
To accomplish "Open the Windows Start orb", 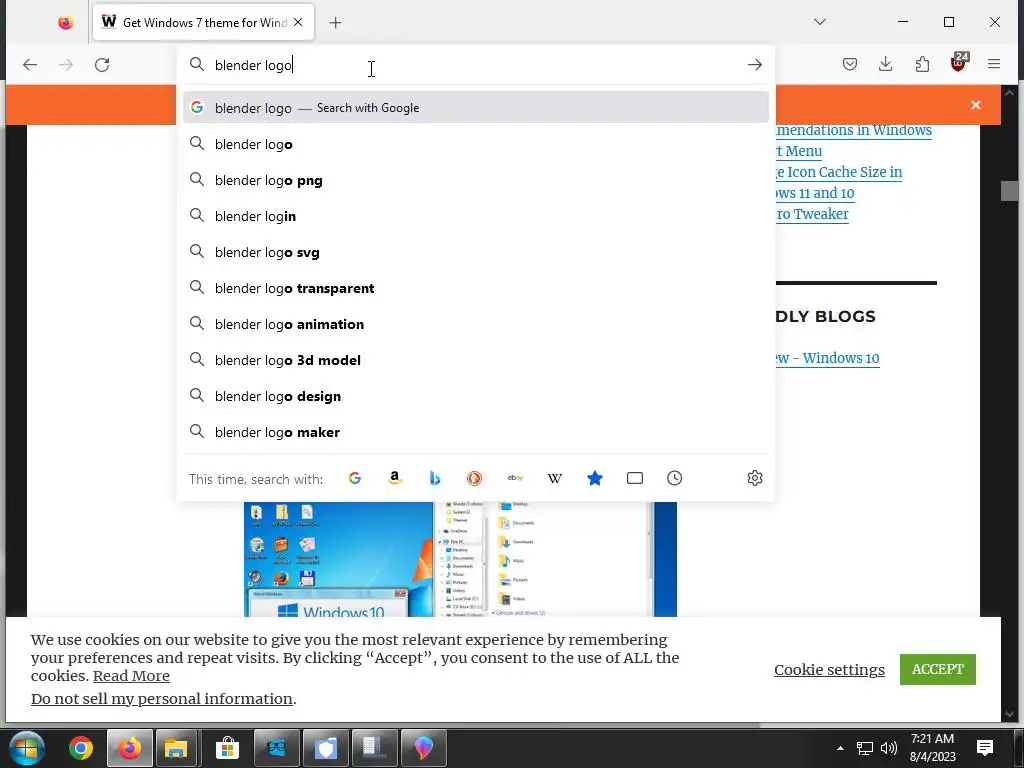I will 27,748.
